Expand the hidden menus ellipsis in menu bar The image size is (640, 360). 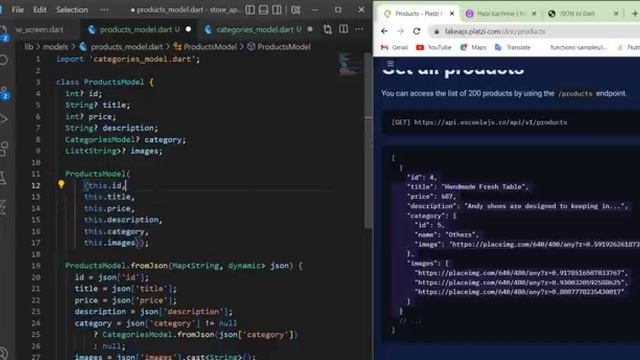click(x=104, y=10)
